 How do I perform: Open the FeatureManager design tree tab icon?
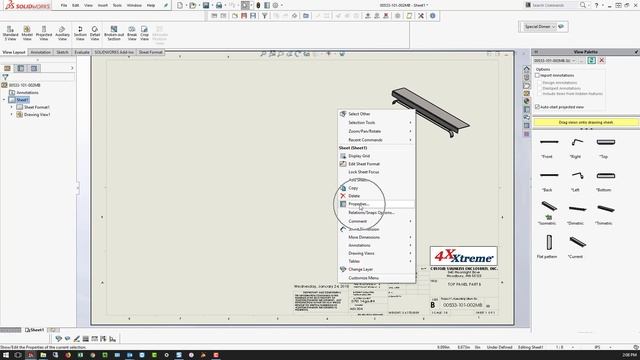pos(7,68)
